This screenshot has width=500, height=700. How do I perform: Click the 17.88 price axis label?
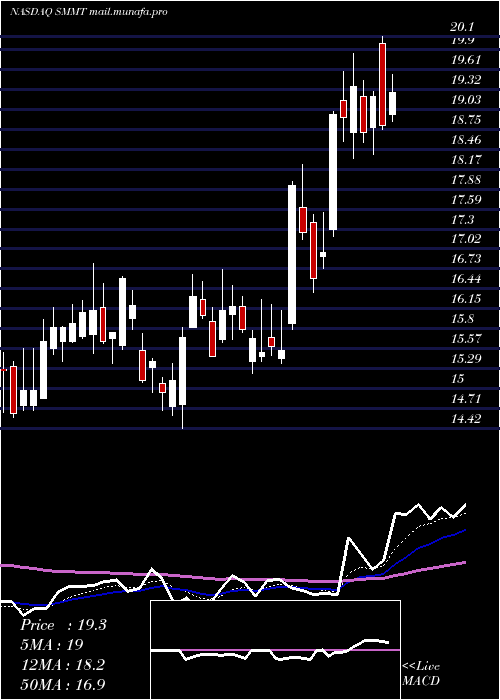tap(466, 179)
